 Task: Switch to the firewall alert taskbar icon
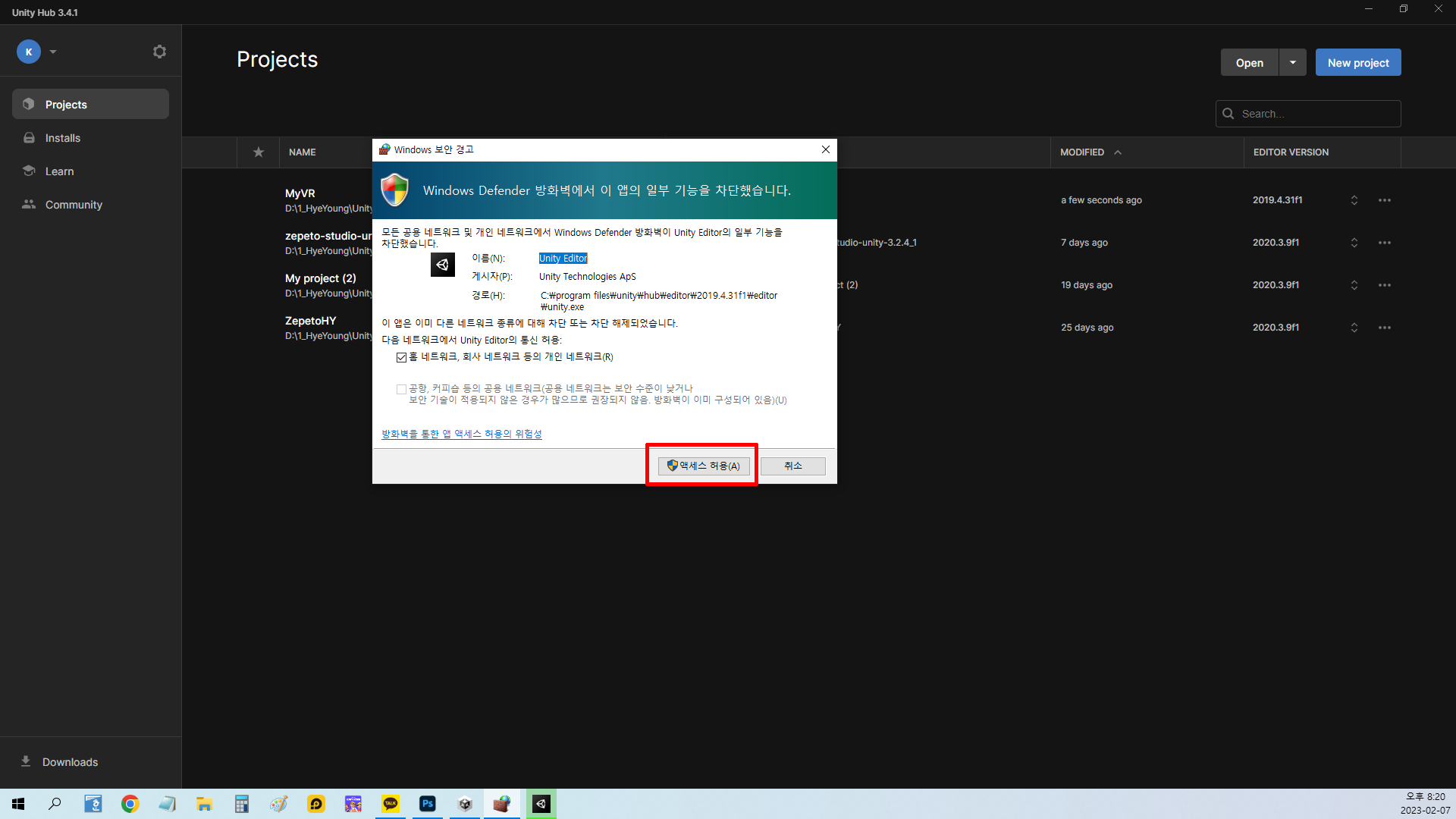(x=502, y=804)
